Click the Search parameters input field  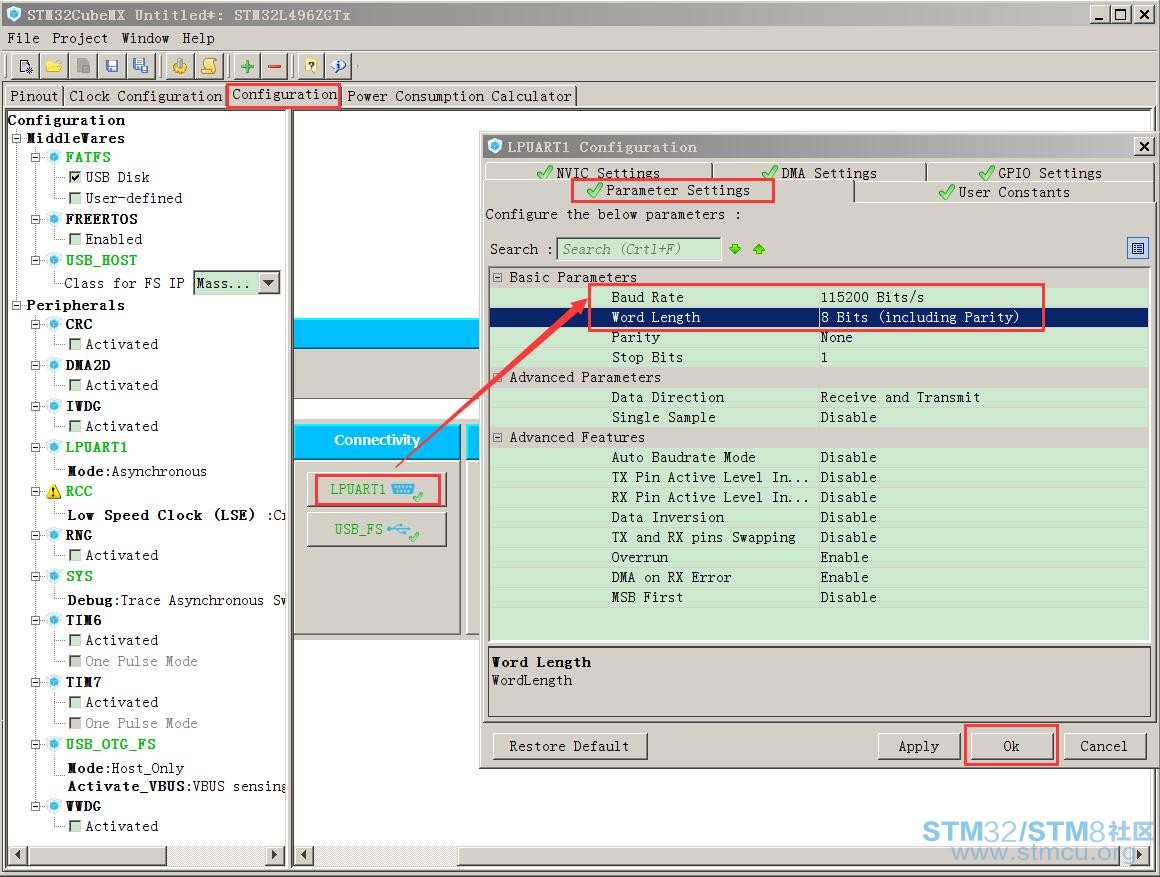pyautogui.click(x=638, y=249)
